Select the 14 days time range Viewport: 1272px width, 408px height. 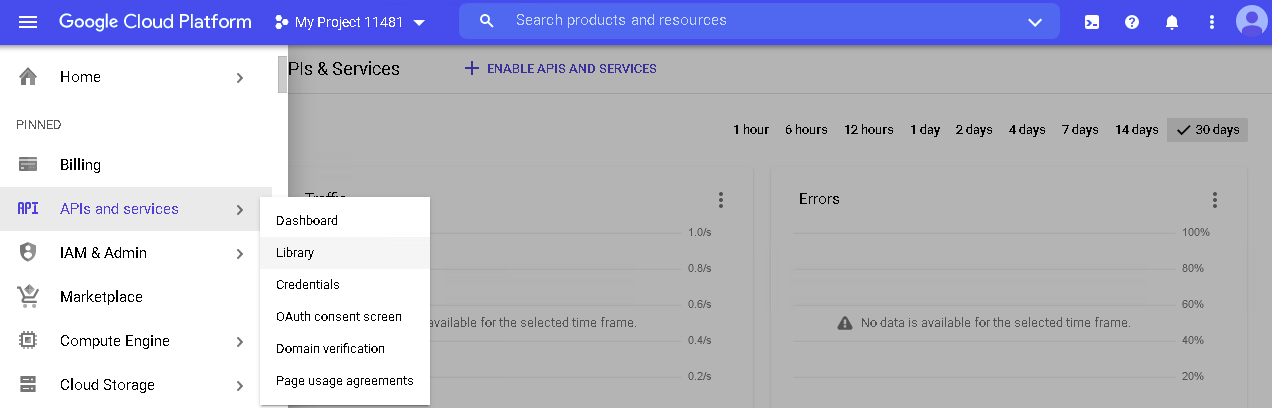click(x=1137, y=130)
